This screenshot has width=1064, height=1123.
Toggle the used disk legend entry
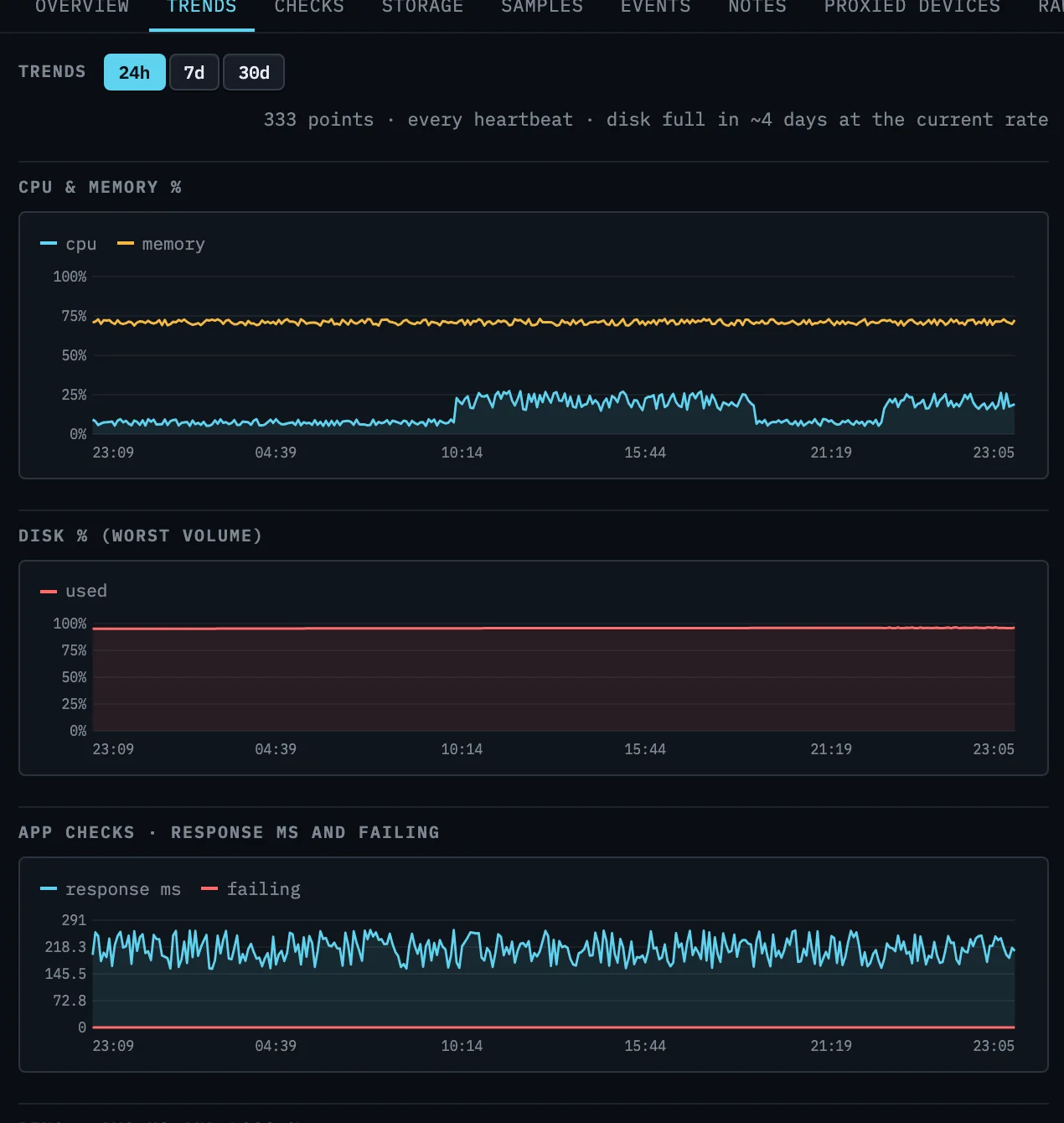click(74, 591)
